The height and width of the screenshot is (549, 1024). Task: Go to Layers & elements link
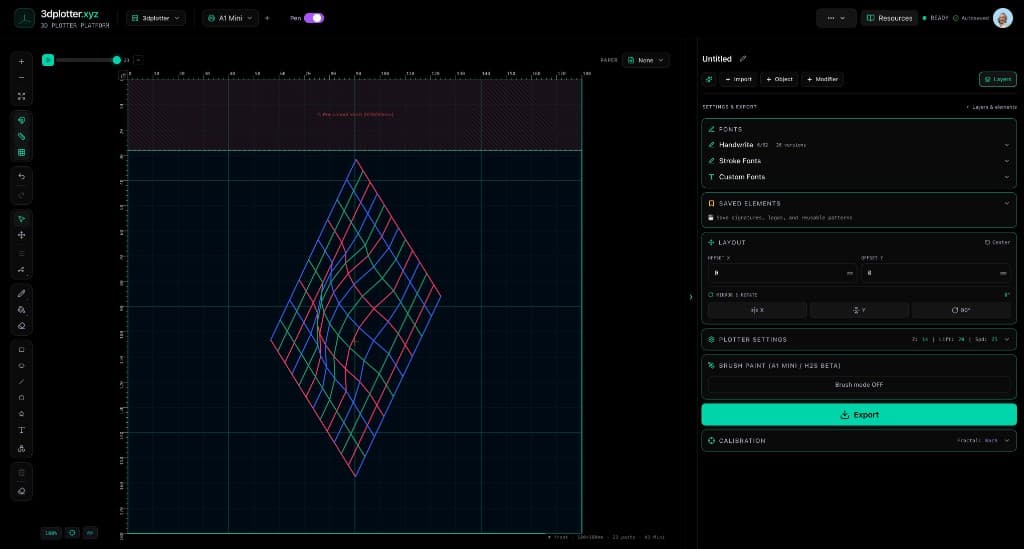991,107
